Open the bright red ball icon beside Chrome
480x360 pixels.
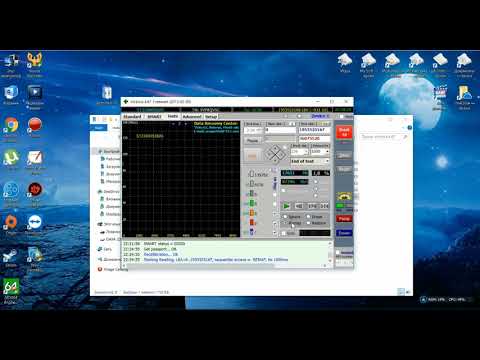click(x=35, y=125)
